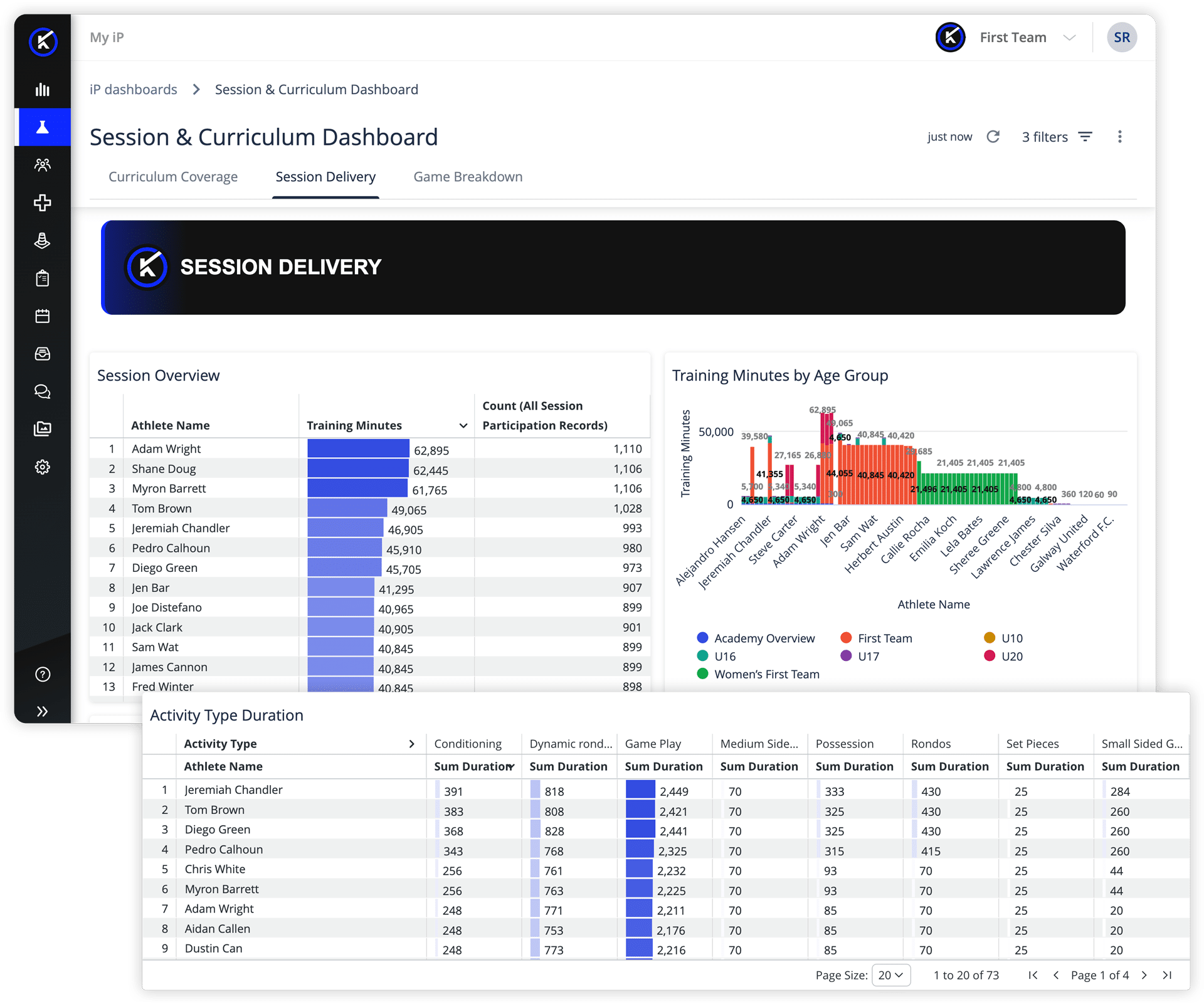Toggle the U17 legend series

coord(860,657)
